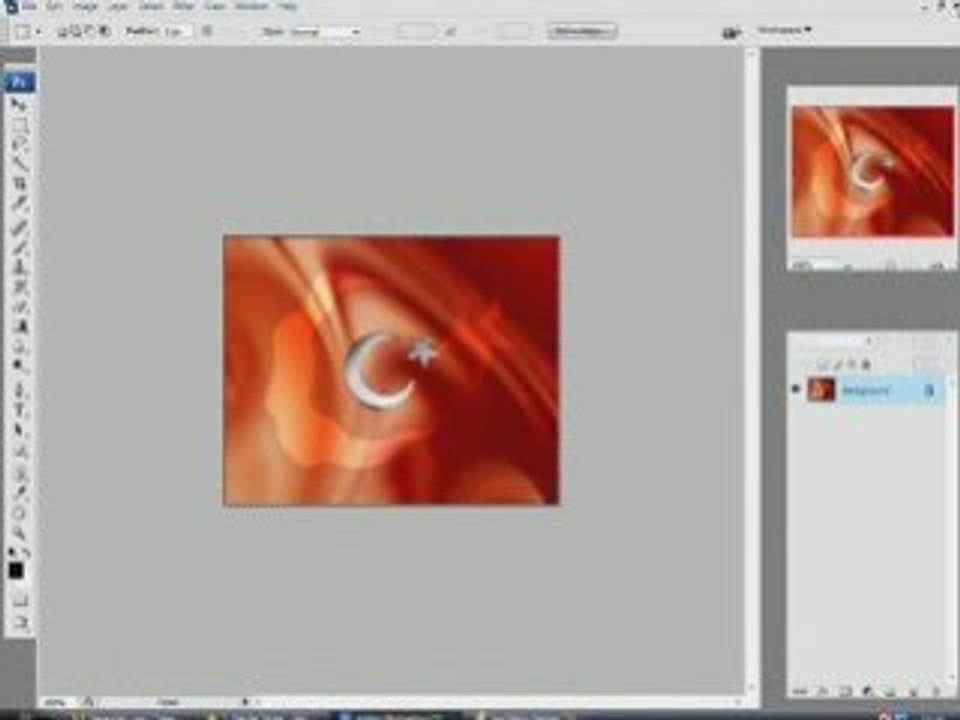Click the lock icon on Background layer

click(929, 390)
